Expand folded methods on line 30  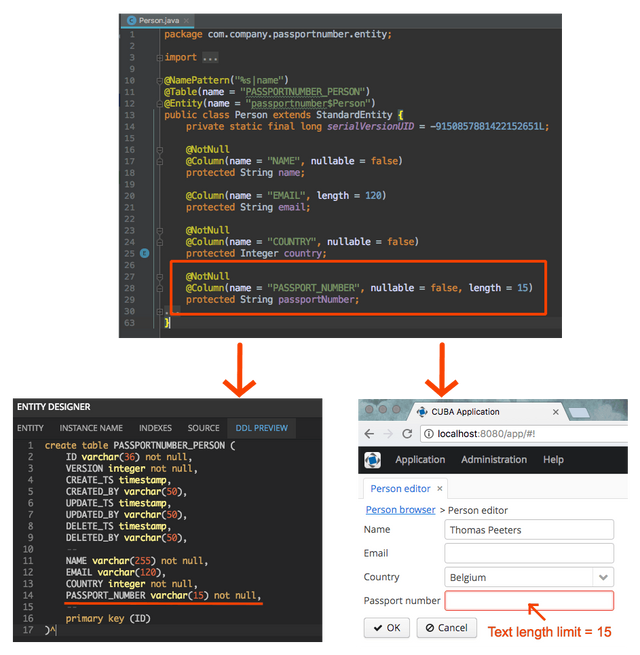click(160, 312)
